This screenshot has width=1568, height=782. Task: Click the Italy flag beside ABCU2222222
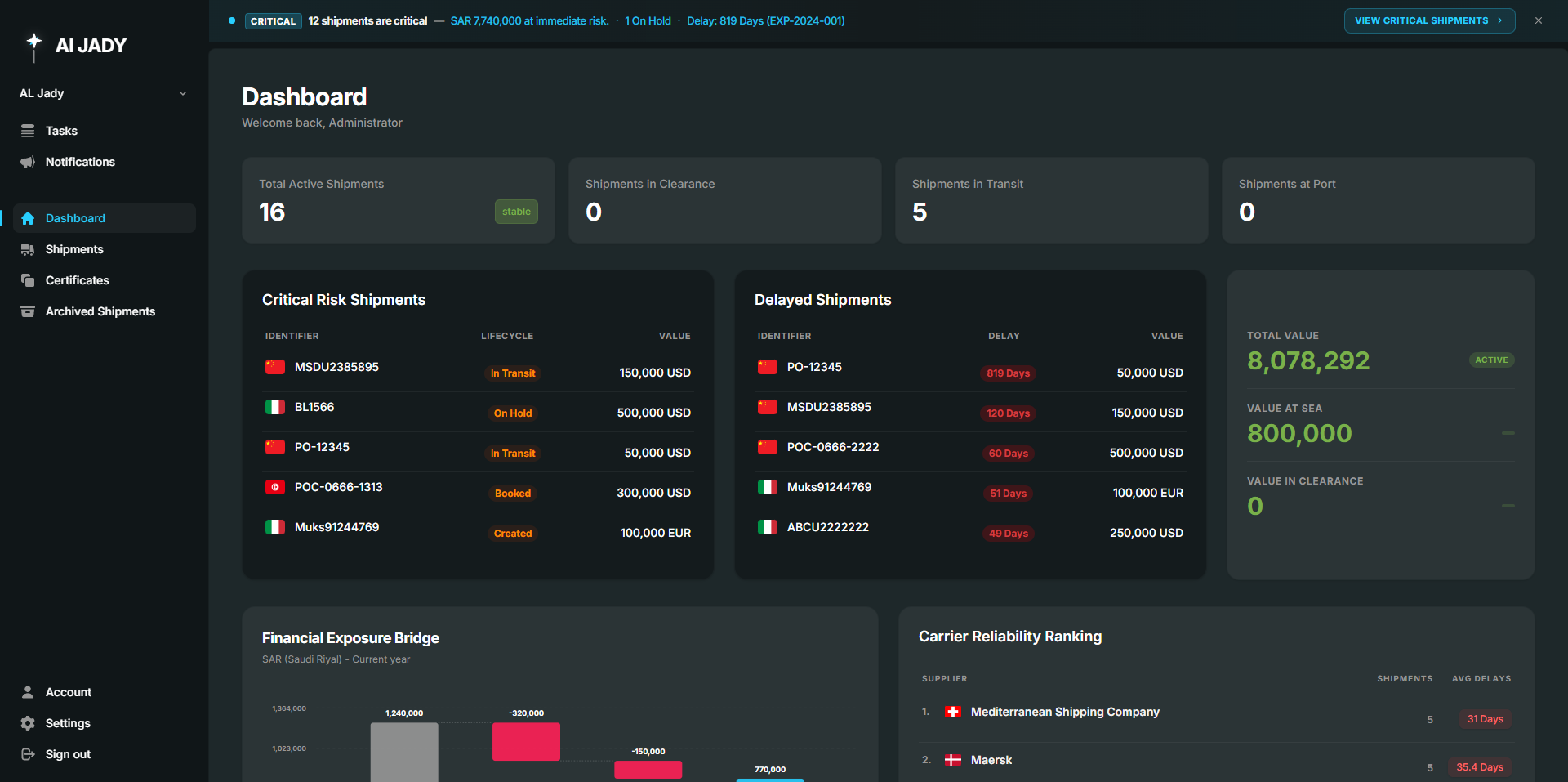[768, 527]
